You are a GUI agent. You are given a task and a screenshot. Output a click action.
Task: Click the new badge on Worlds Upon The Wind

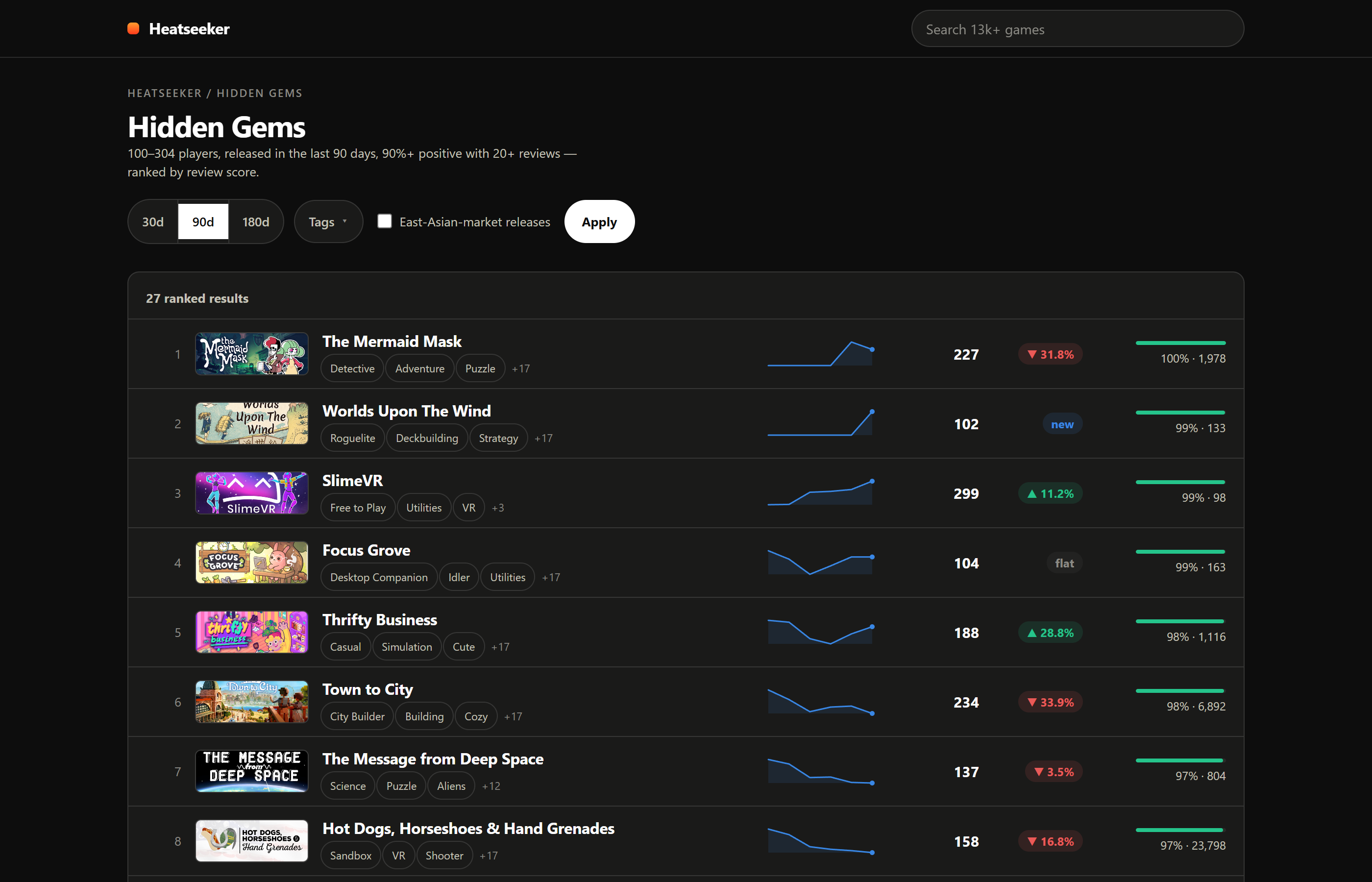point(1062,424)
